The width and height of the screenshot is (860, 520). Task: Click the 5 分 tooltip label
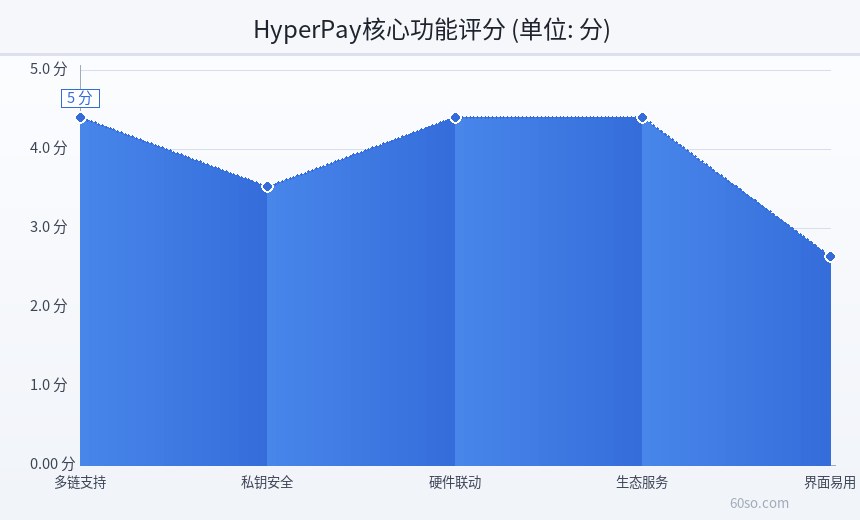pyautogui.click(x=80, y=98)
